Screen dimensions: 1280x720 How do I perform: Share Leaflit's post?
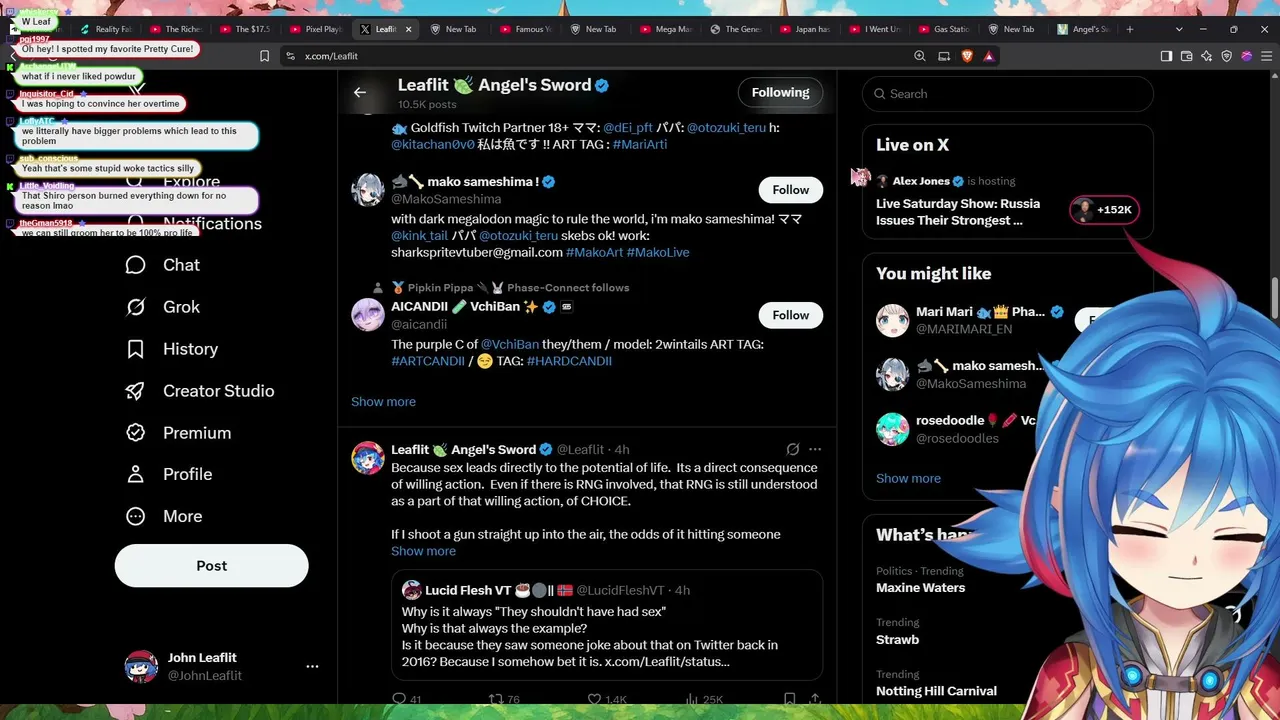815,700
